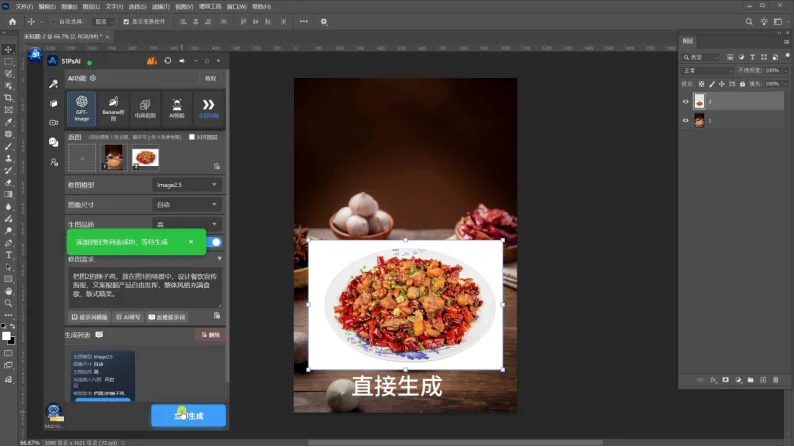Click the new layer icon in Layers panel
Screen dimensions: 794x447
(x=763, y=380)
